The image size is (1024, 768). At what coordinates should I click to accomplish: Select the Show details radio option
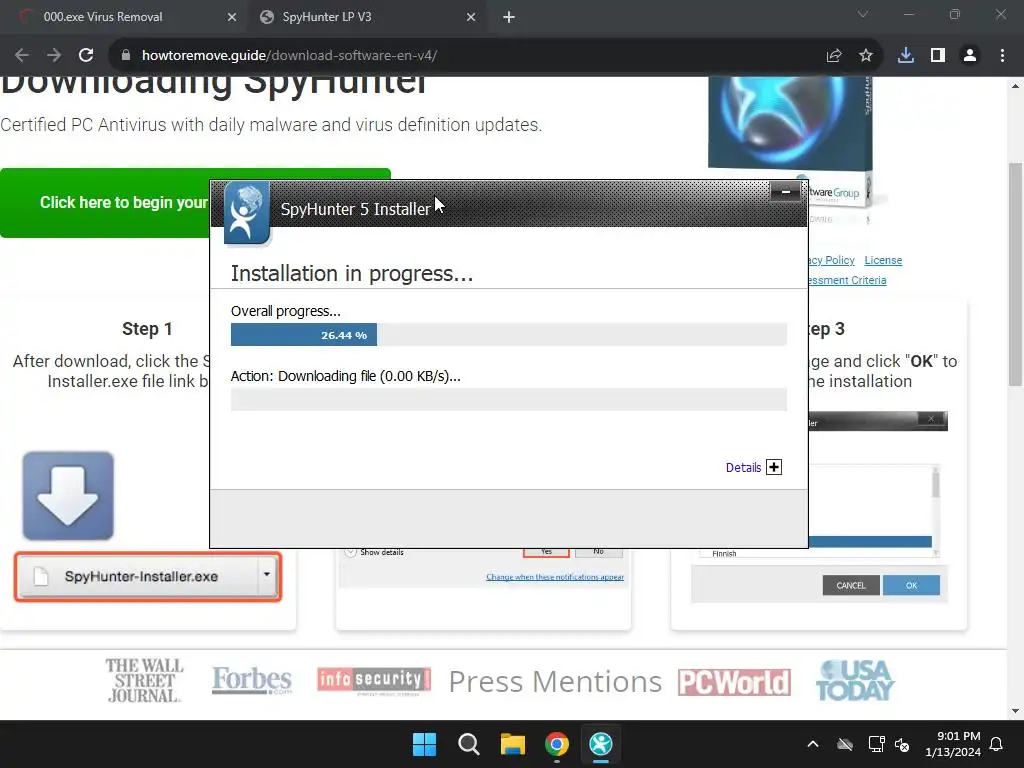pos(351,552)
